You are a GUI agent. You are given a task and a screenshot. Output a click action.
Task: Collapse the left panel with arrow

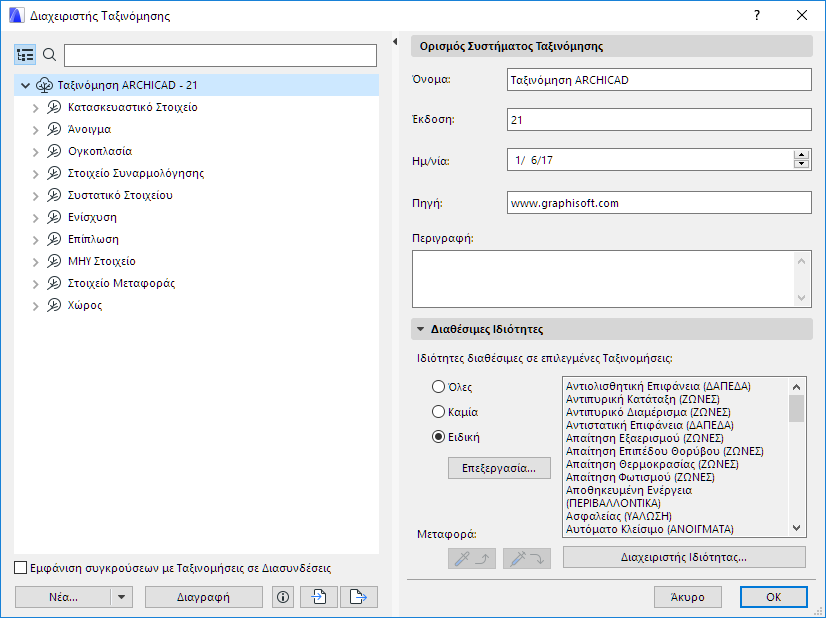pos(395,42)
